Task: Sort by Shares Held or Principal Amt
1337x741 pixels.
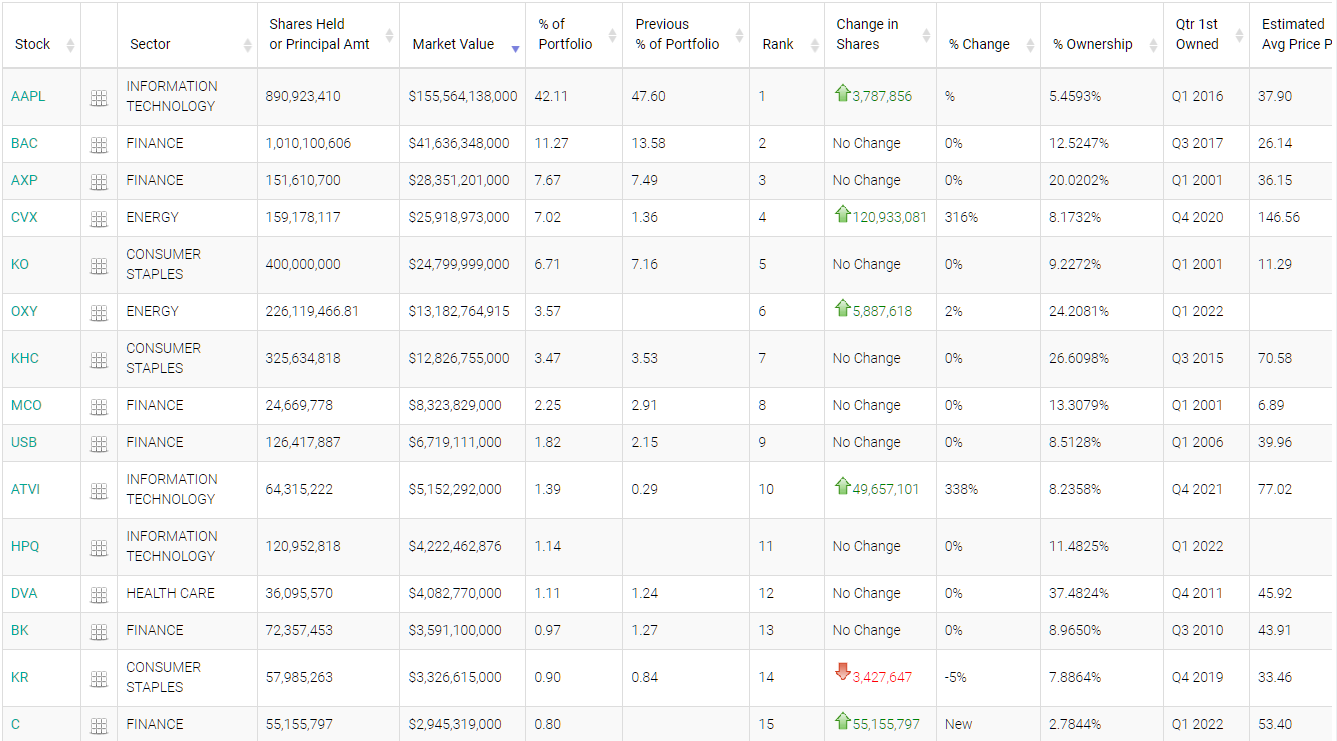Action: pos(328,35)
